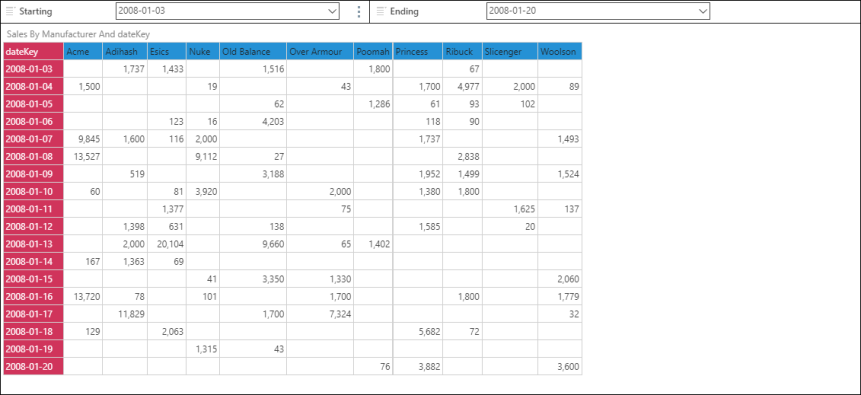This screenshot has width=861, height=395.
Task: Open the Ending date dropdown arrow
Action: tap(702, 11)
